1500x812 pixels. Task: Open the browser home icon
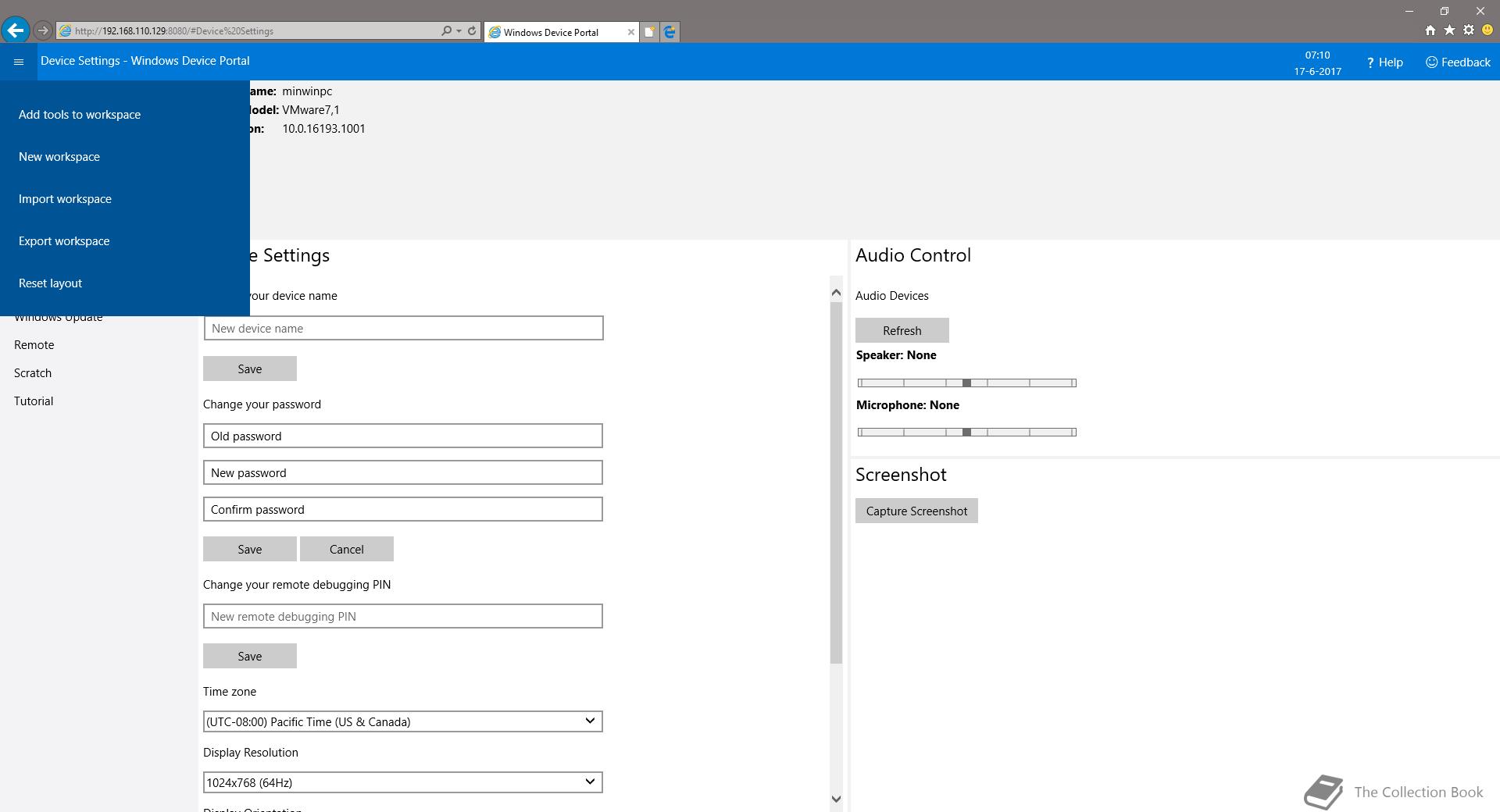(1430, 30)
